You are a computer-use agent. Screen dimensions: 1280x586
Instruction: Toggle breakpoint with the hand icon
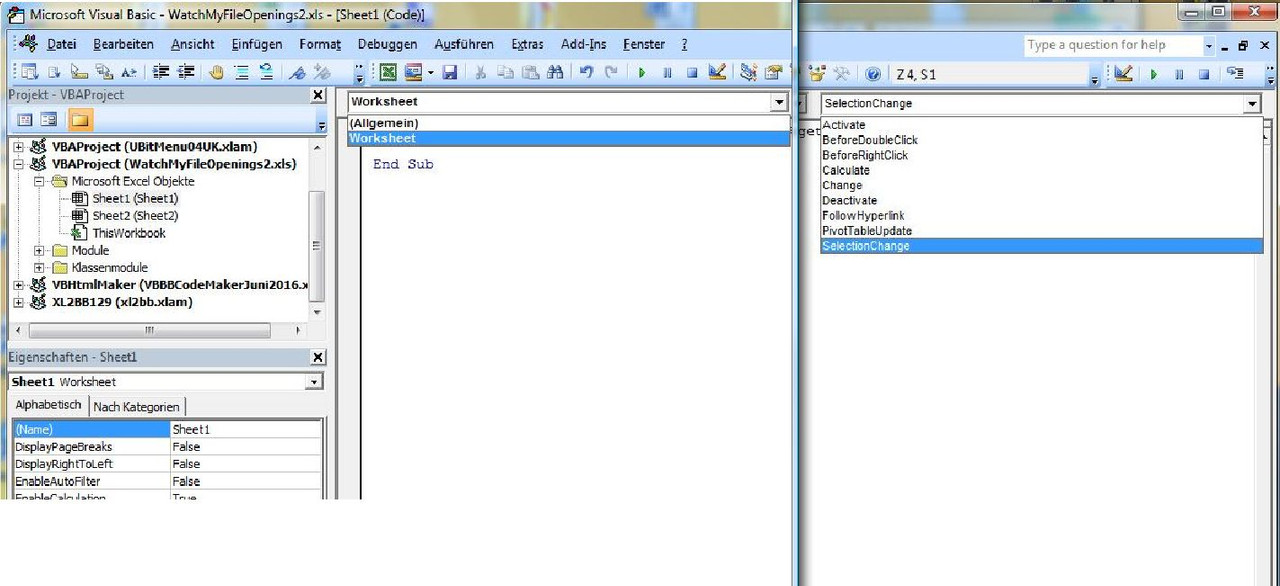click(216, 72)
